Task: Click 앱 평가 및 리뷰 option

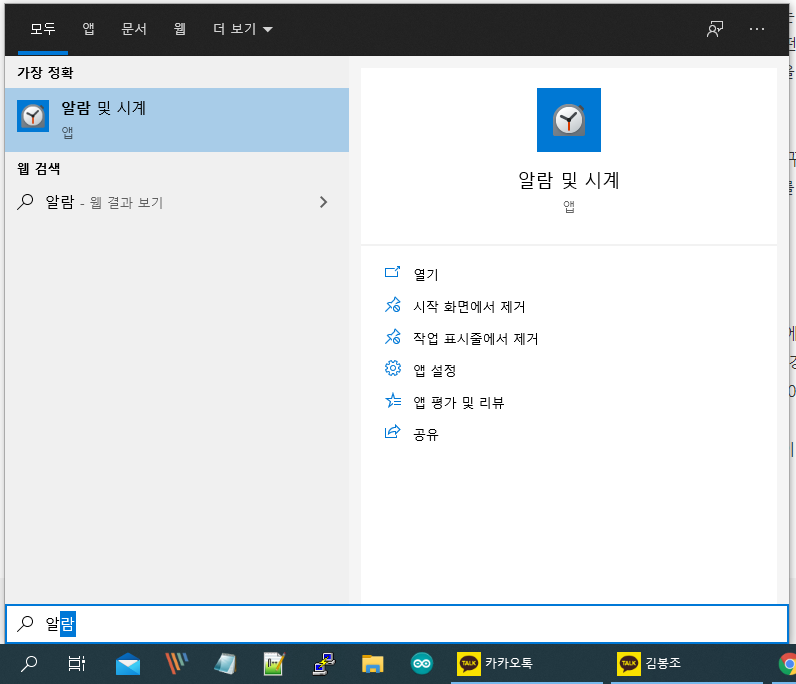Action: pos(458,402)
